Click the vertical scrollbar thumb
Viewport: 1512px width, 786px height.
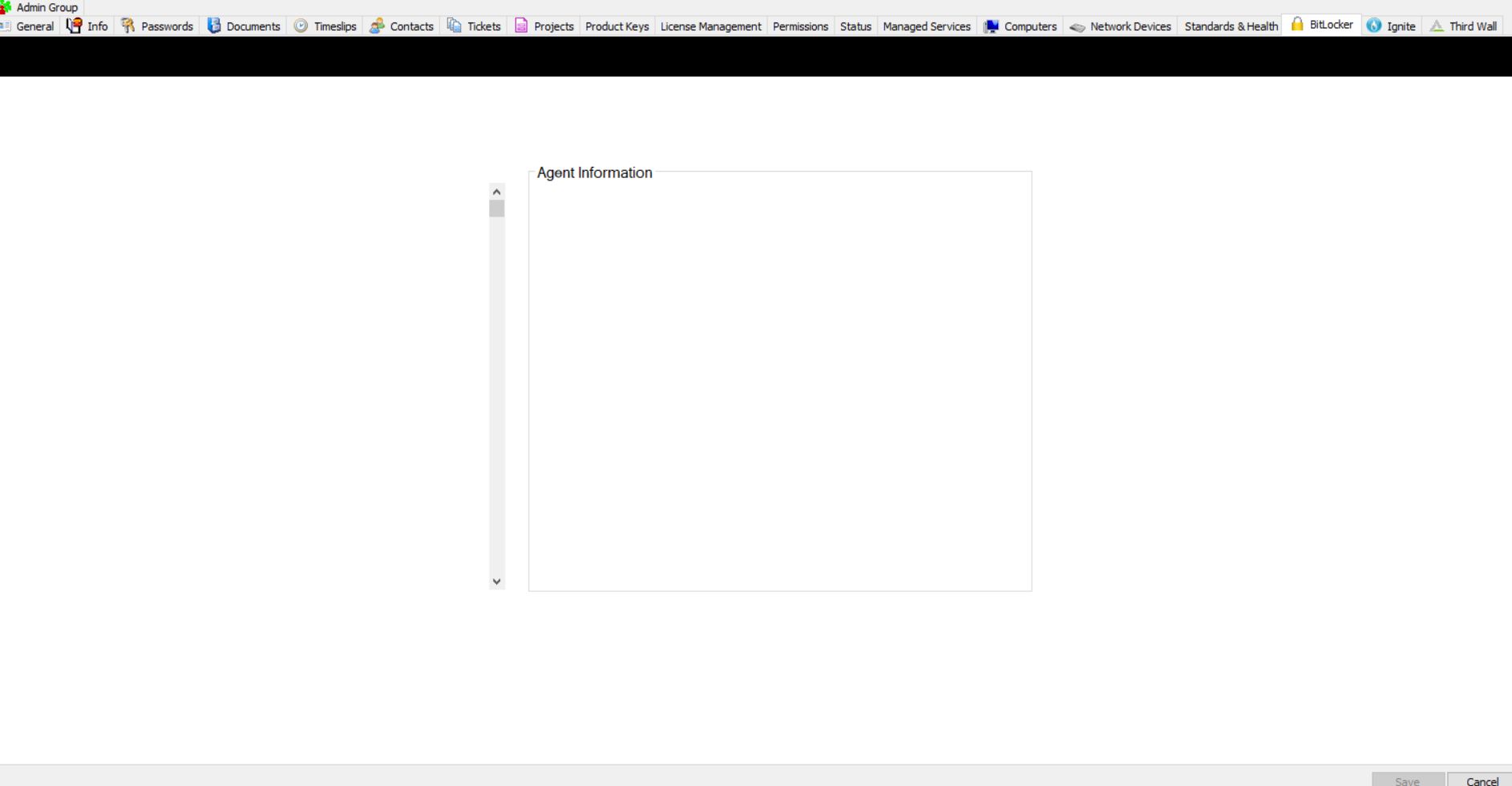pyautogui.click(x=497, y=209)
